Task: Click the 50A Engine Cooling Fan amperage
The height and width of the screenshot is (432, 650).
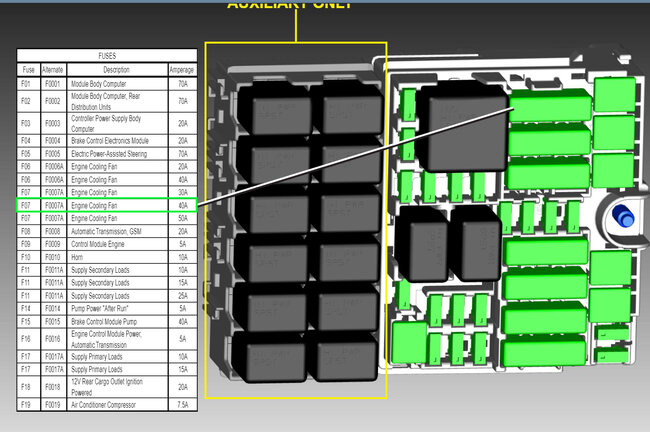Action: [x=183, y=218]
